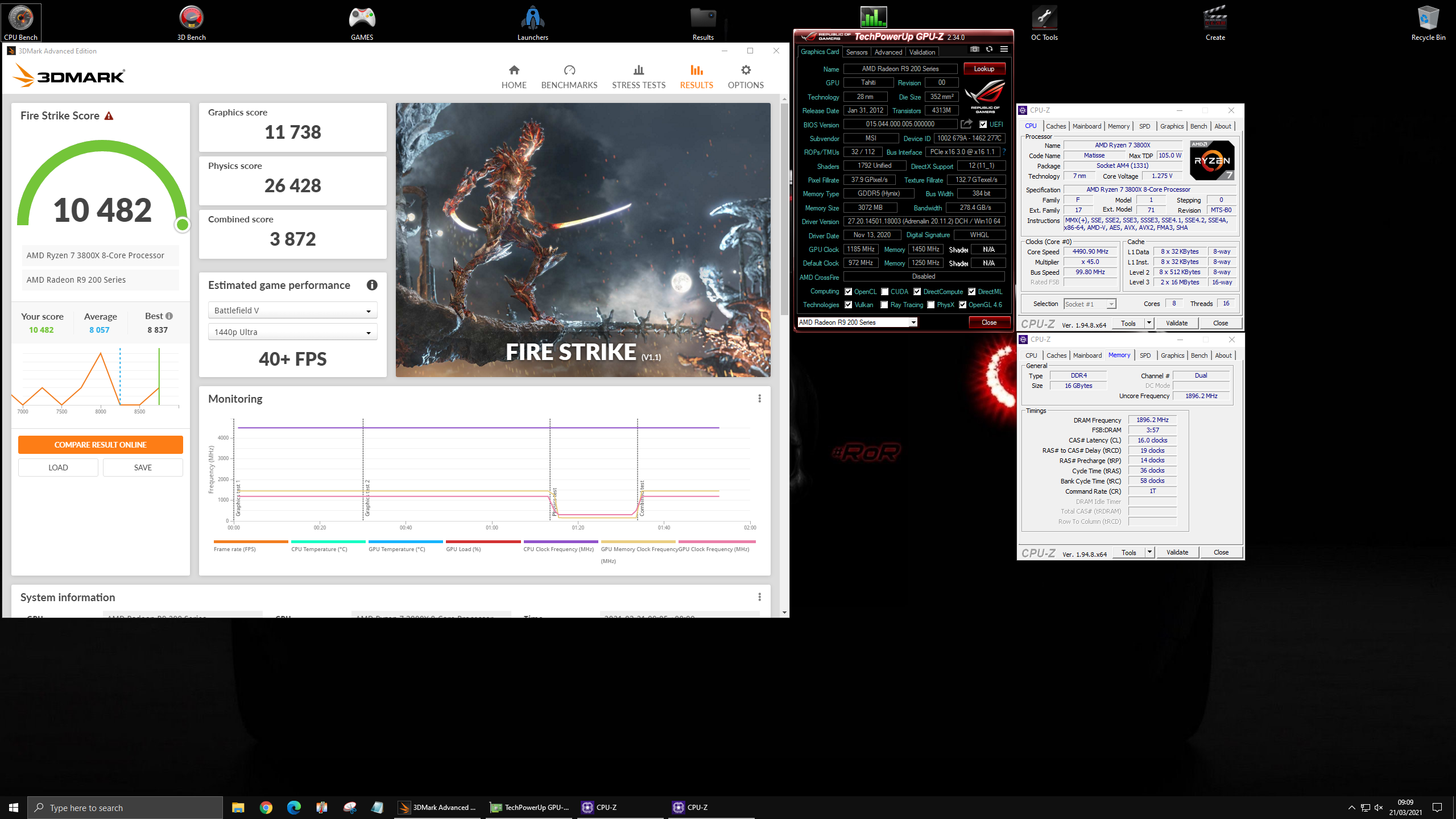Click GPU-Z red Close button
The image size is (1456, 819).
[x=989, y=322]
